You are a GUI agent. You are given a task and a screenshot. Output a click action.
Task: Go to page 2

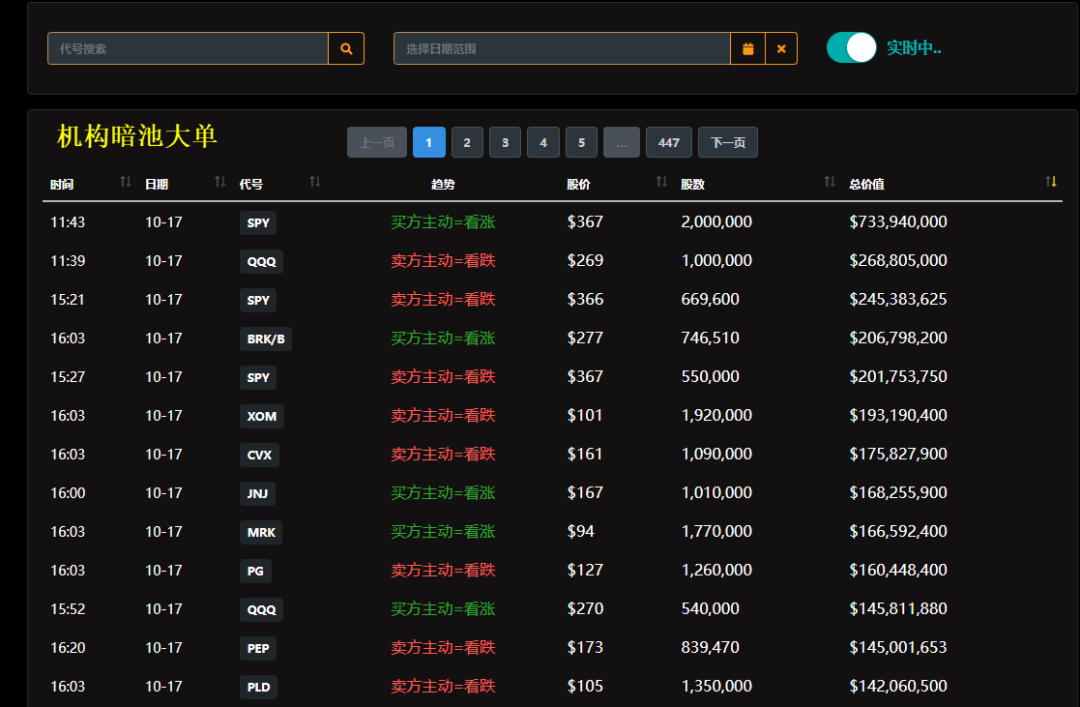pos(467,143)
